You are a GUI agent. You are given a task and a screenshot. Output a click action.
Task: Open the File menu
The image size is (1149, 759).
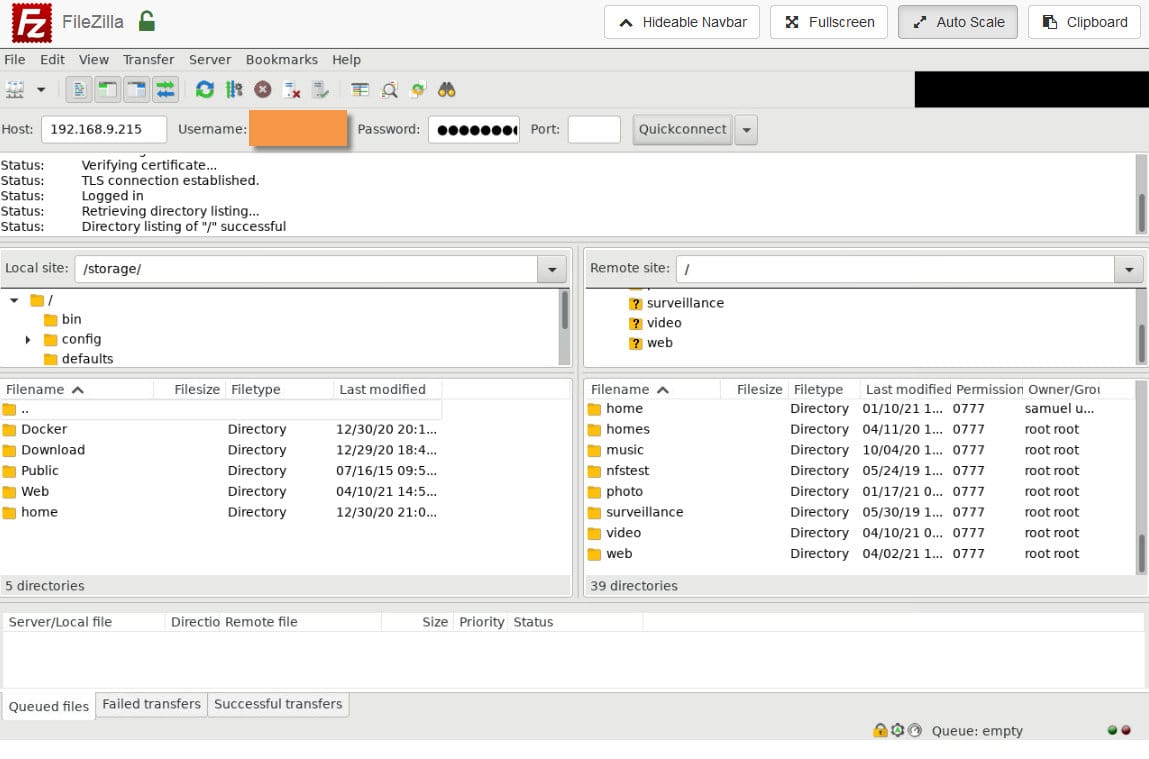click(15, 59)
